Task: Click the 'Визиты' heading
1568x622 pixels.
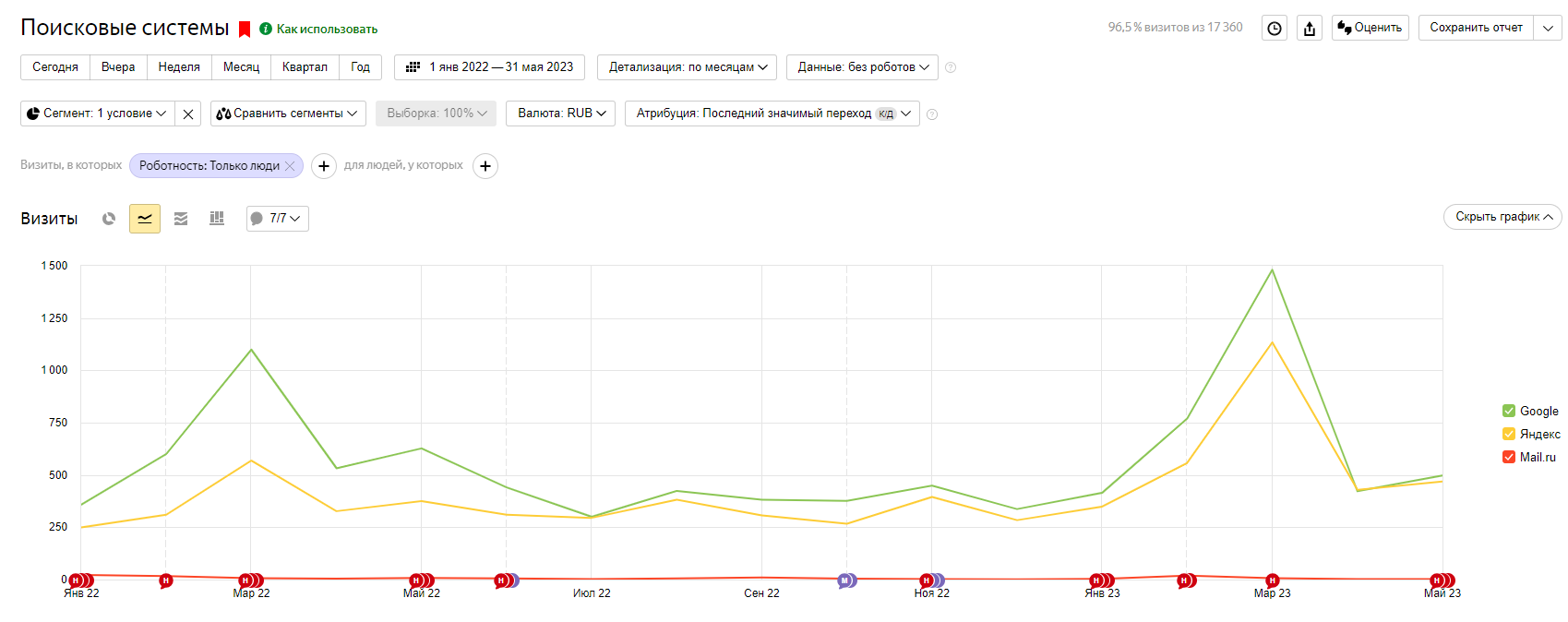Action: click(x=49, y=219)
